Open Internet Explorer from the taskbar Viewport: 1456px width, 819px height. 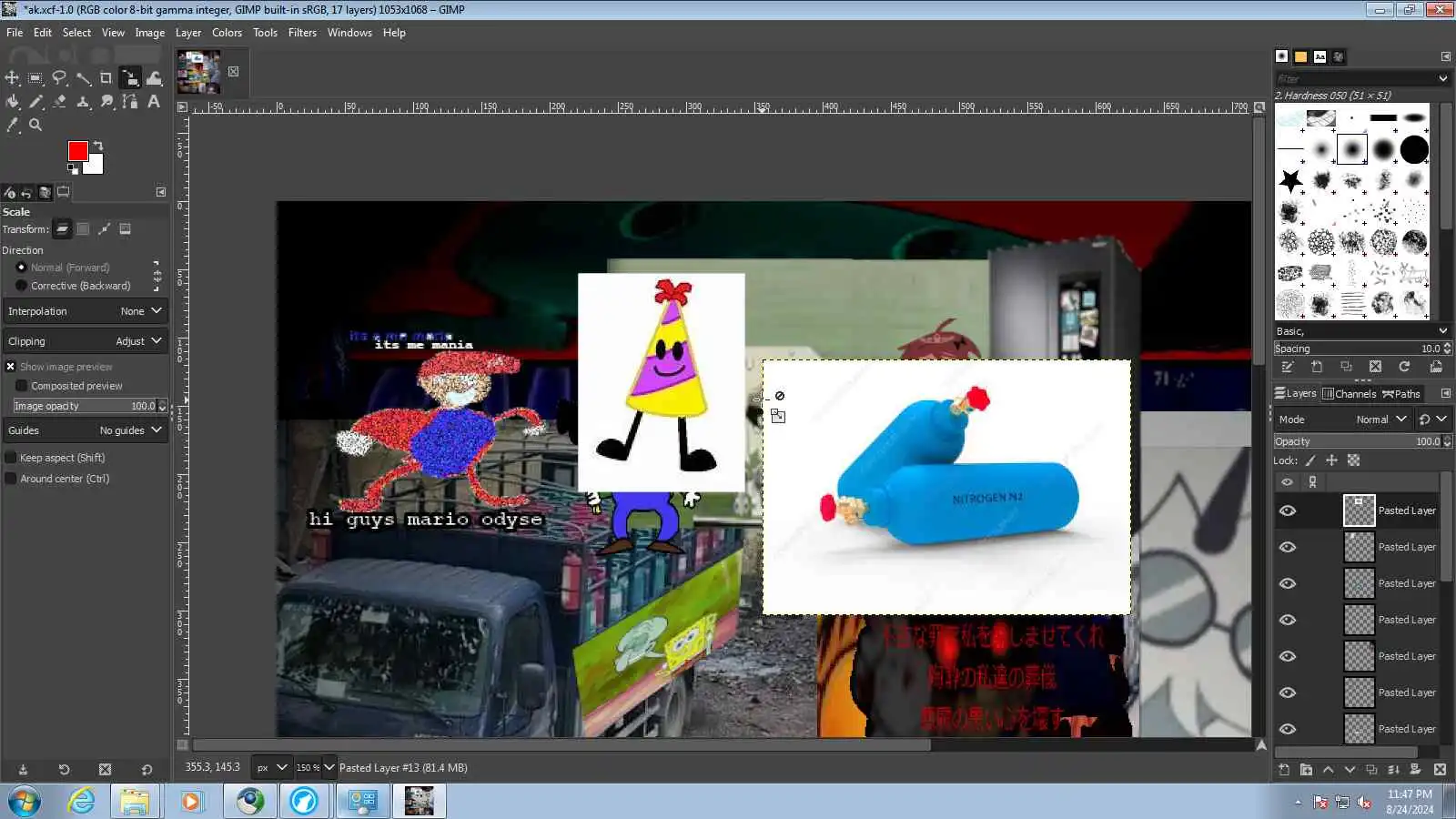pyautogui.click(x=81, y=801)
